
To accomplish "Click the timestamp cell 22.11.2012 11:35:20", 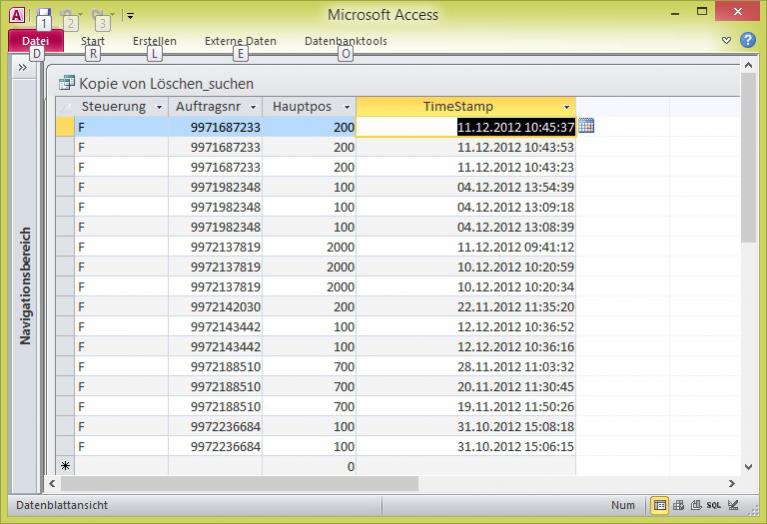I will tap(466, 307).
